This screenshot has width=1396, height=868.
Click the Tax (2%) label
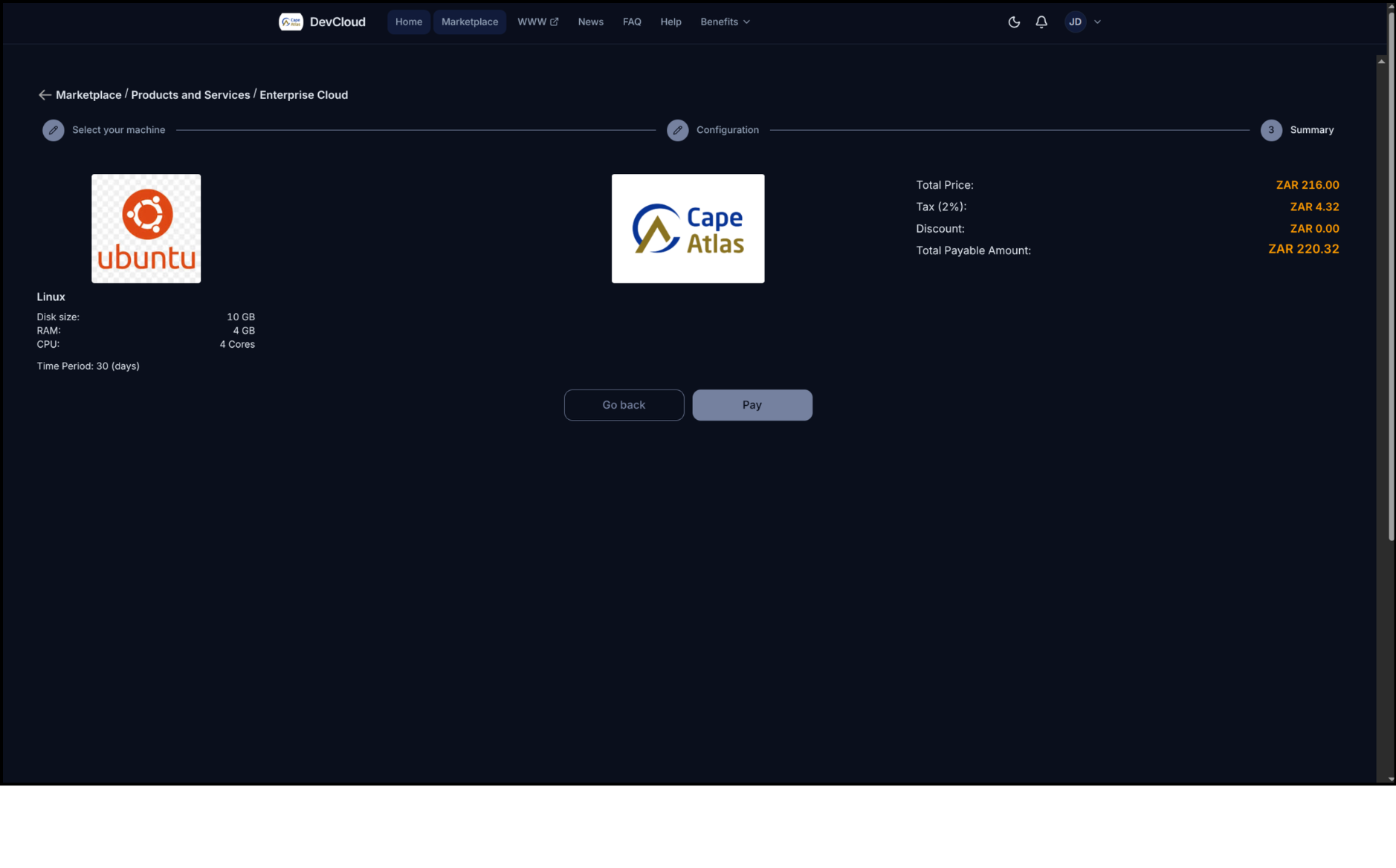[x=941, y=207]
